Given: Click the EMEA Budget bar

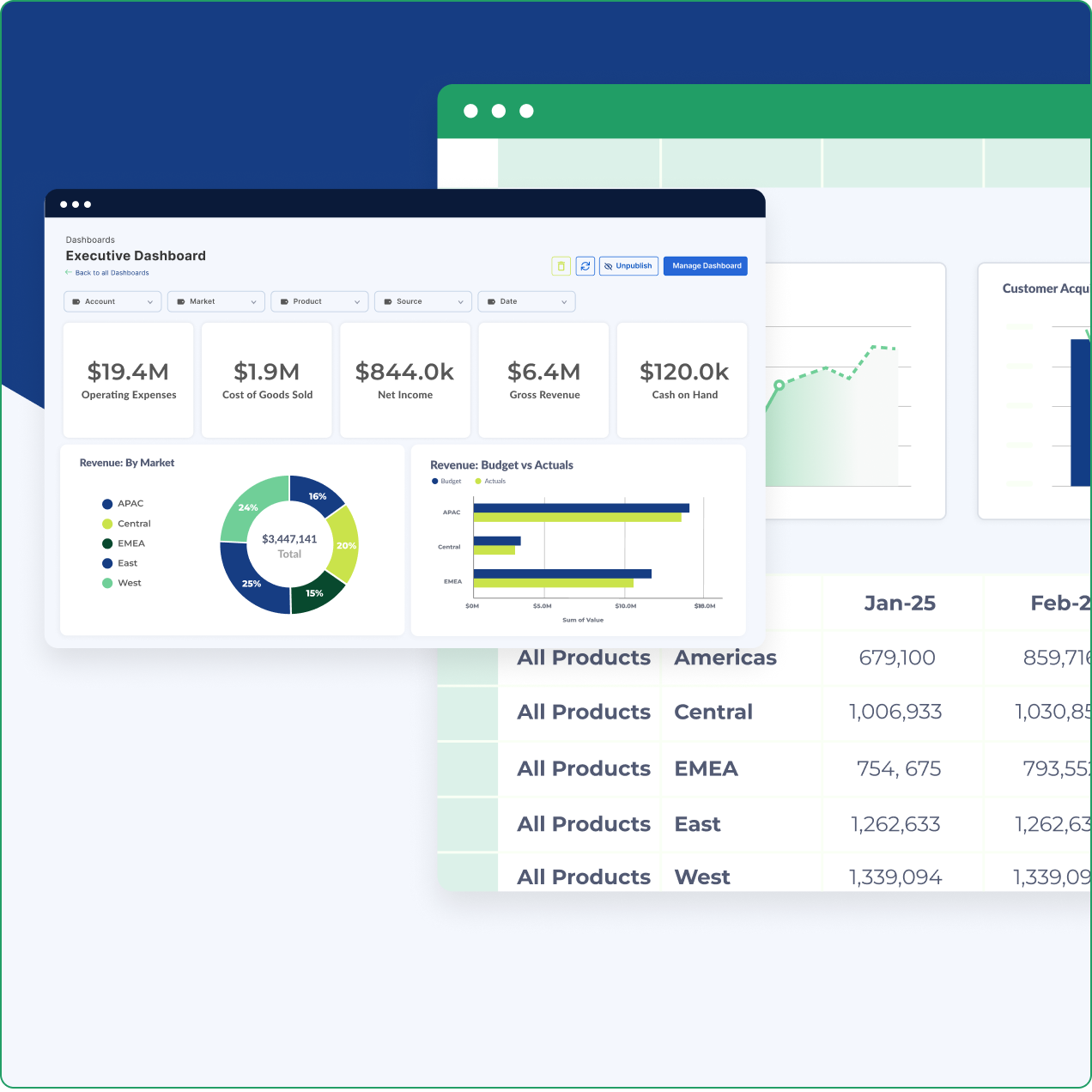Looking at the screenshot, I should pos(562,573).
